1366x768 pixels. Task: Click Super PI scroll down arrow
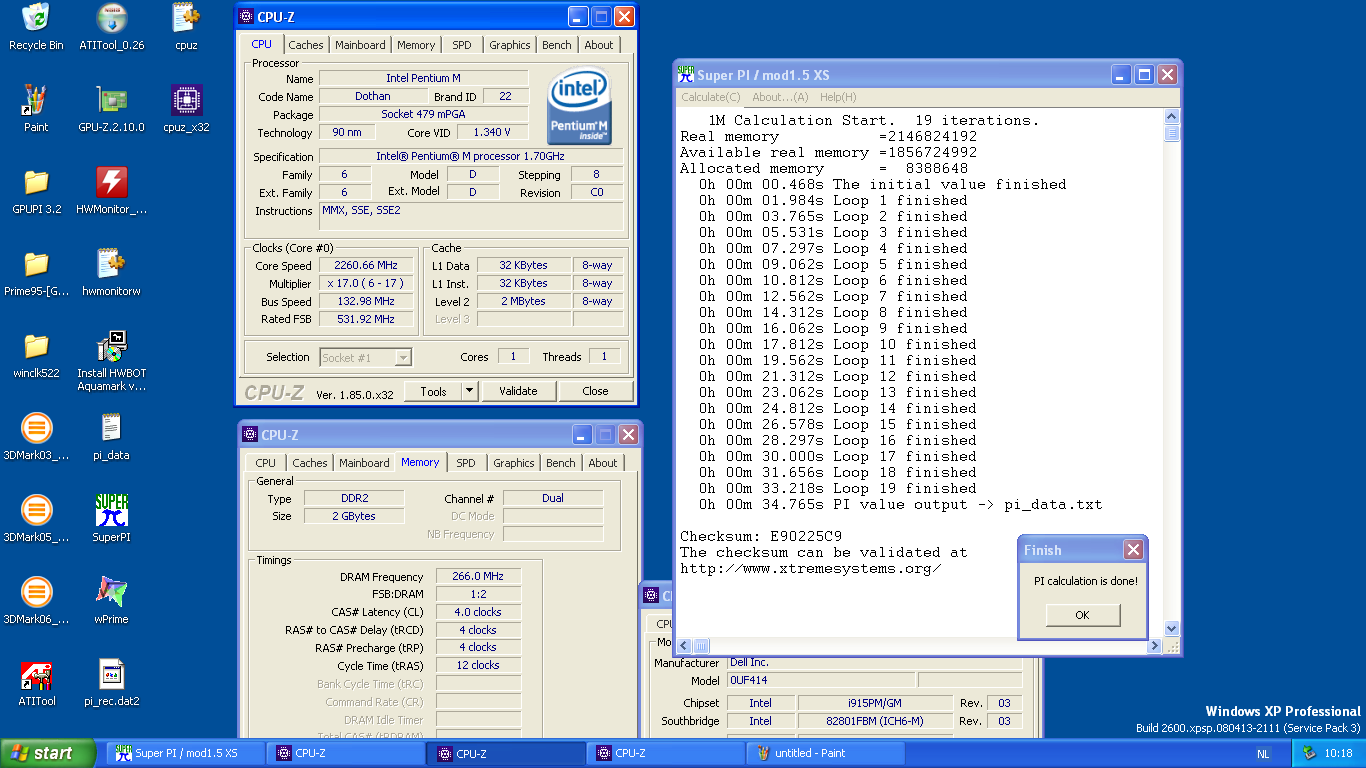[1172, 629]
